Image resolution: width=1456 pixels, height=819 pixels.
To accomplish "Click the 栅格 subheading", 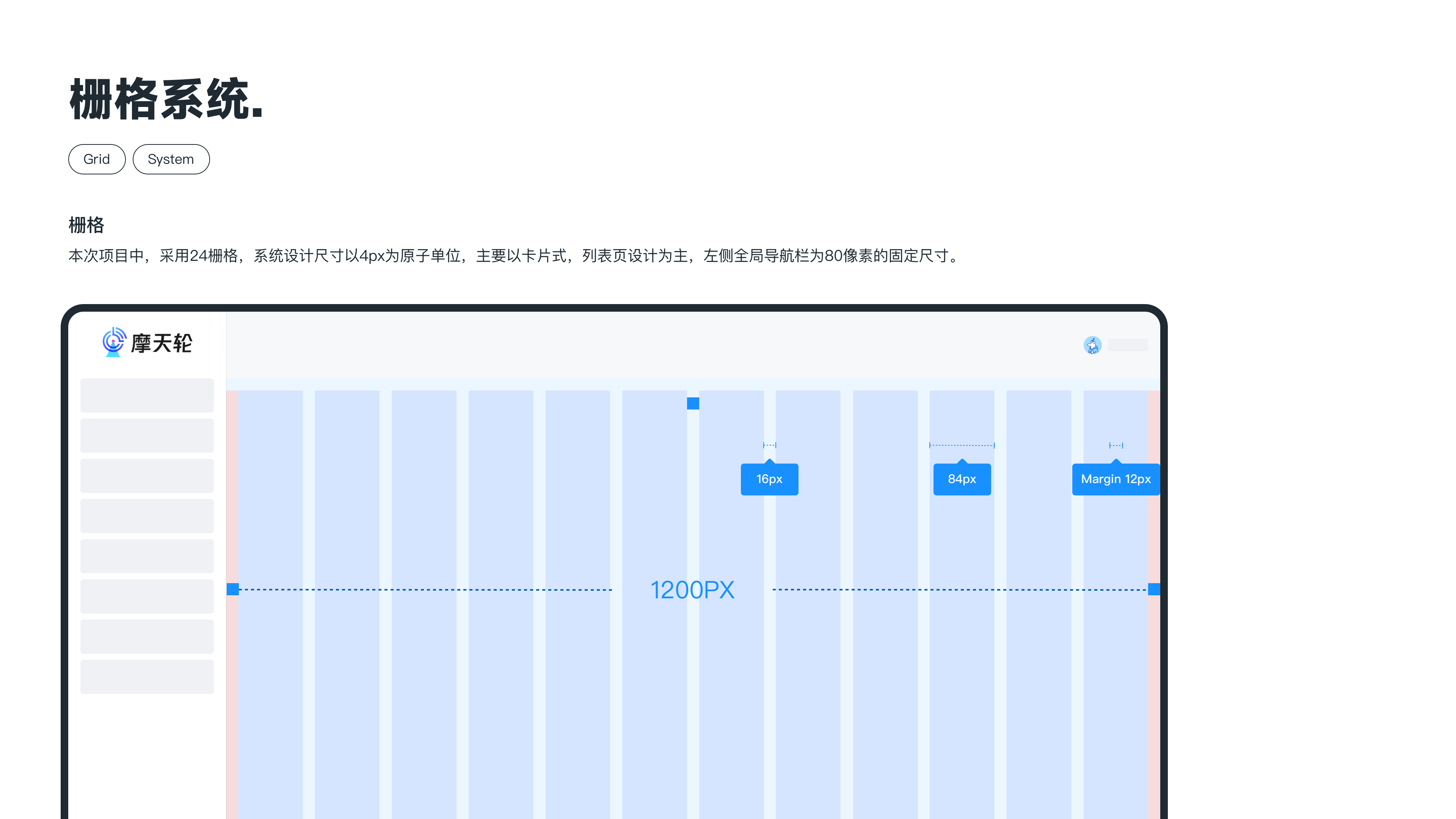I will [x=86, y=225].
